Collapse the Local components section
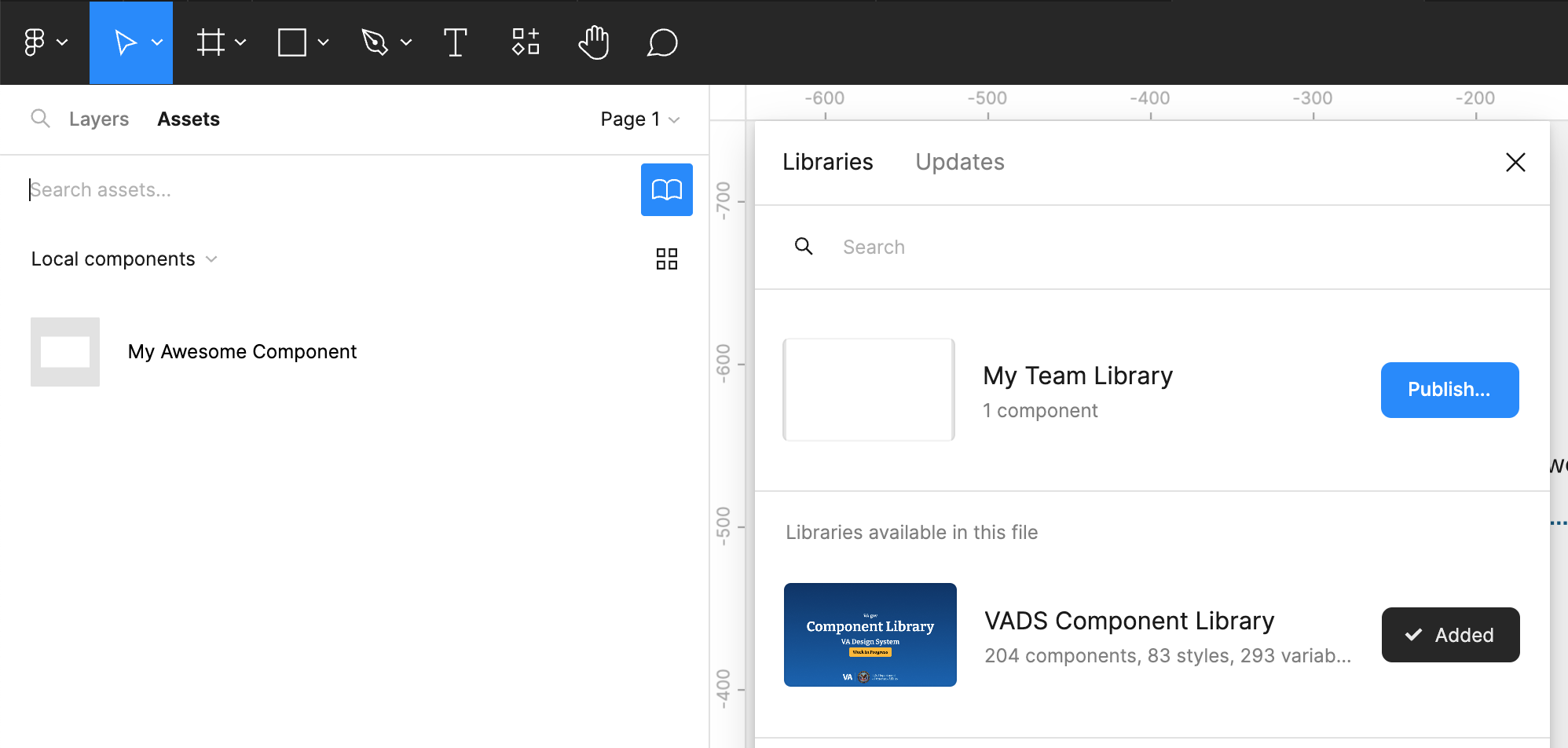Viewport: 1568px width, 748px height. [211, 258]
